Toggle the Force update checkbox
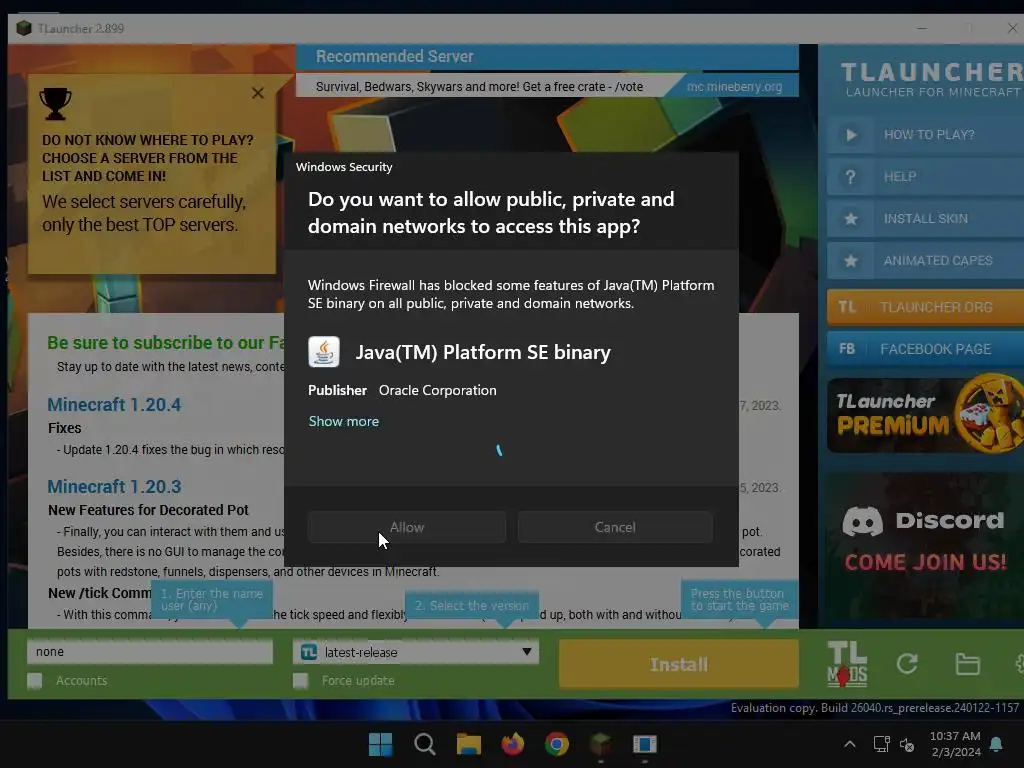This screenshot has width=1024, height=768. click(300, 680)
